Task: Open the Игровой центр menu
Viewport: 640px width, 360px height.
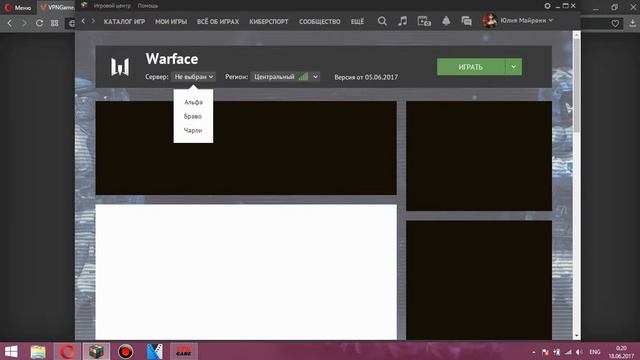Action: [112, 6]
